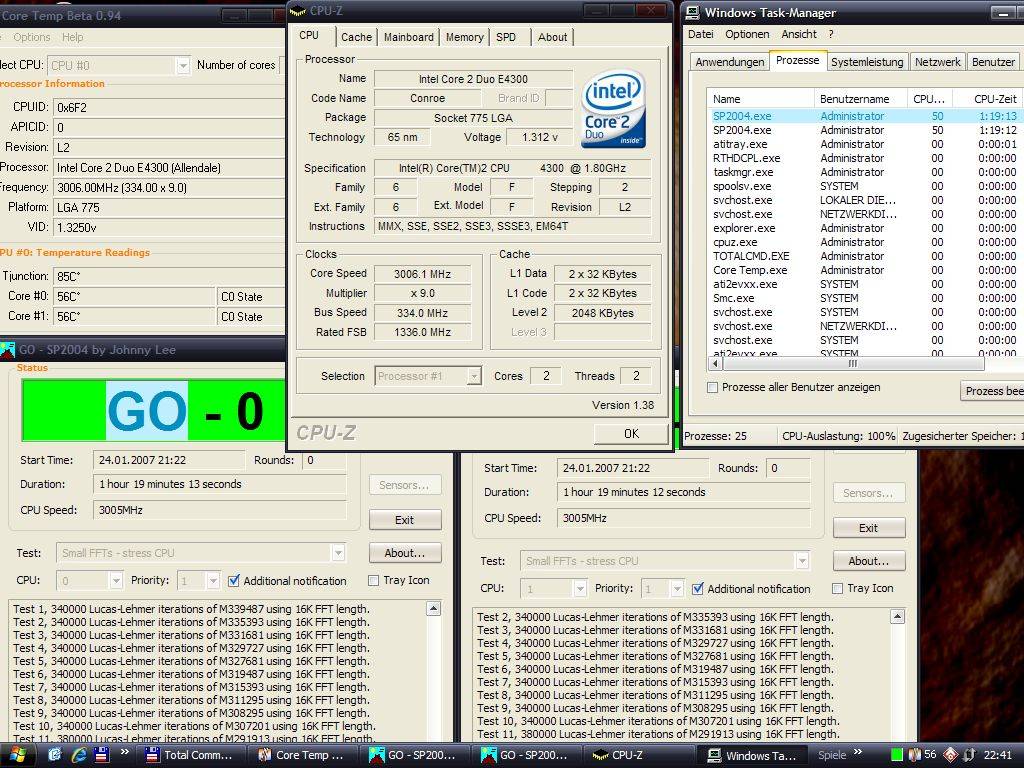Enable Tray Icon in SP2004 CPU 1 window

tap(837, 588)
